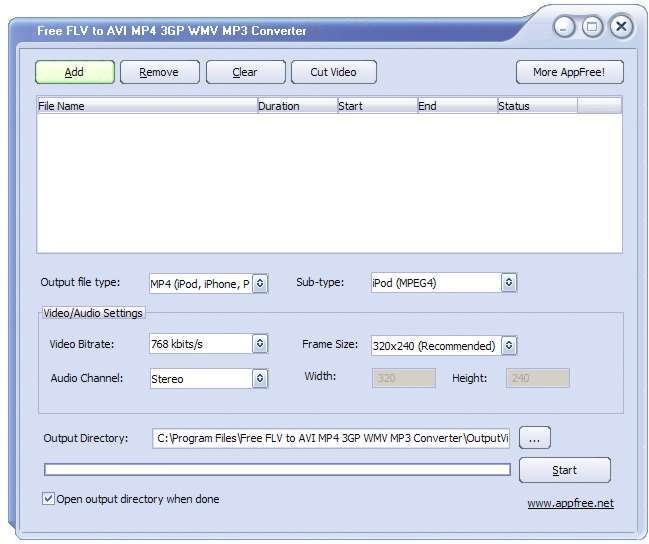Sort by Duration column header
This screenshot has width=649, height=544.
(297, 106)
